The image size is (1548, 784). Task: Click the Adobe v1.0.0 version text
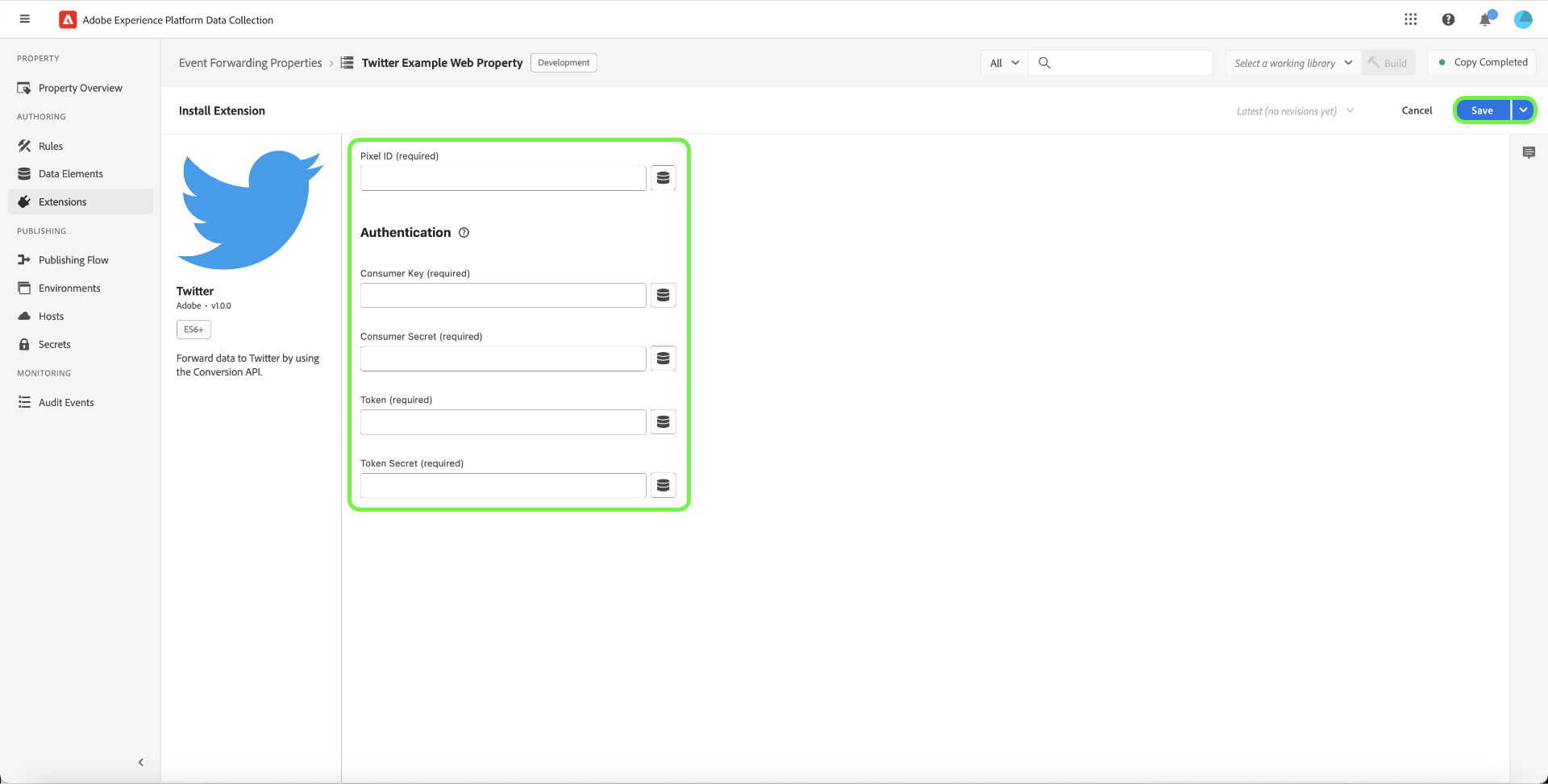[x=204, y=306]
